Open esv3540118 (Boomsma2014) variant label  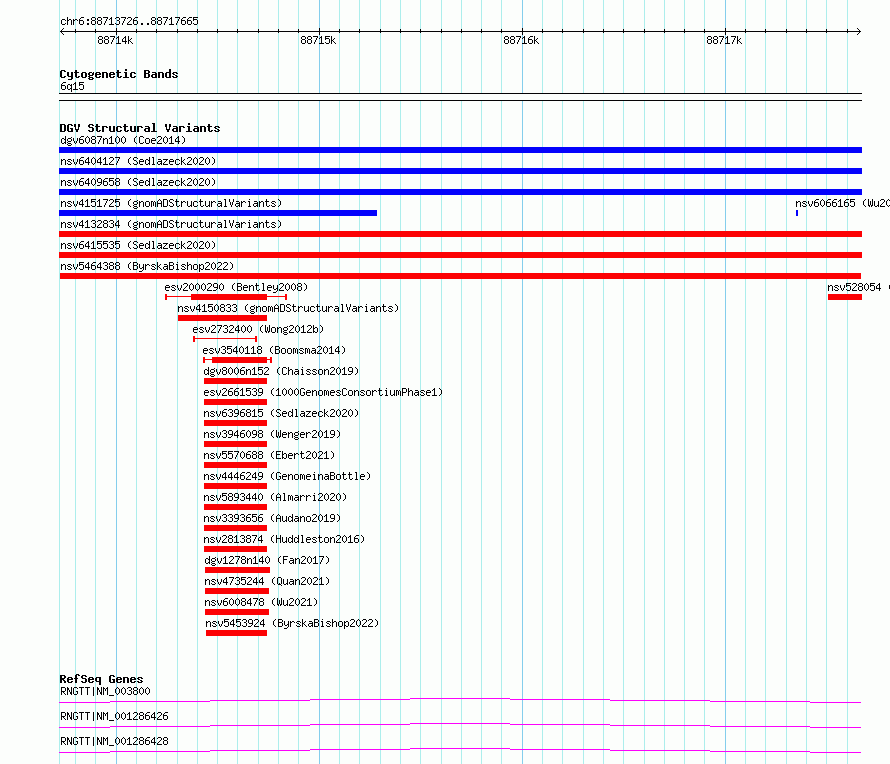(274, 350)
